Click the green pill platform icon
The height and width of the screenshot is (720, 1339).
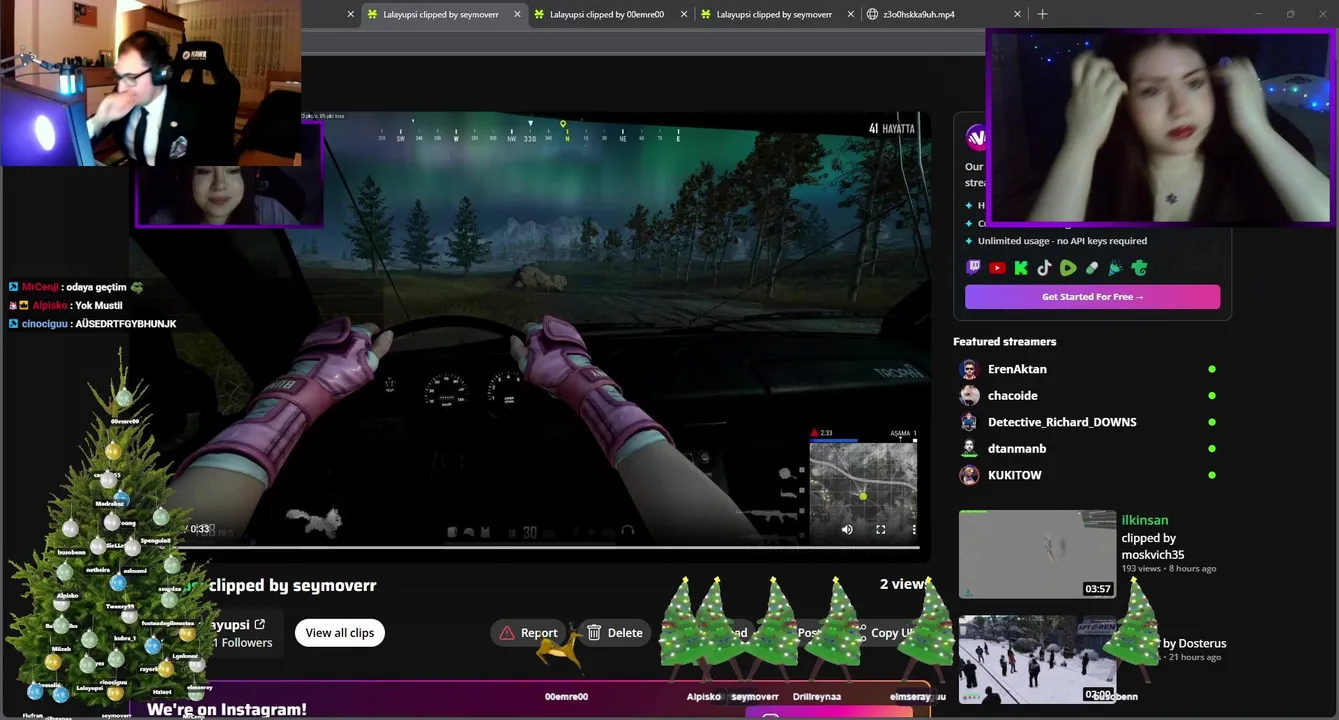tap(1092, 268)
